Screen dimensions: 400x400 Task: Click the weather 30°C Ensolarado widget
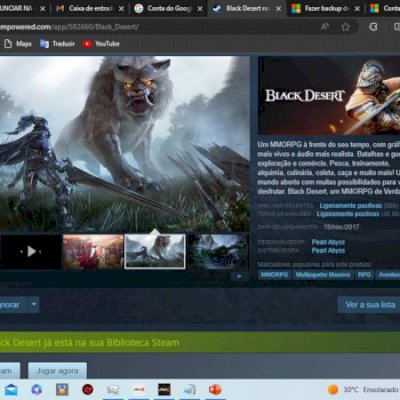coord(363,389)
